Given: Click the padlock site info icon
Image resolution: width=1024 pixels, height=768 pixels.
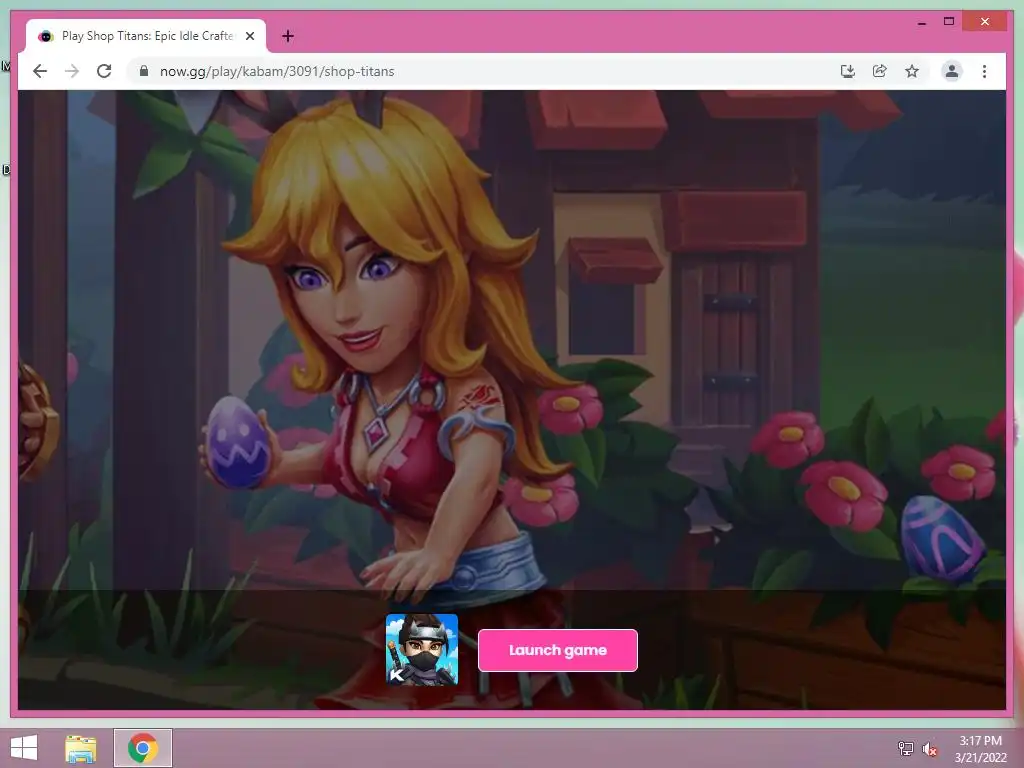Looking at the screenshot, I should 144,71.
